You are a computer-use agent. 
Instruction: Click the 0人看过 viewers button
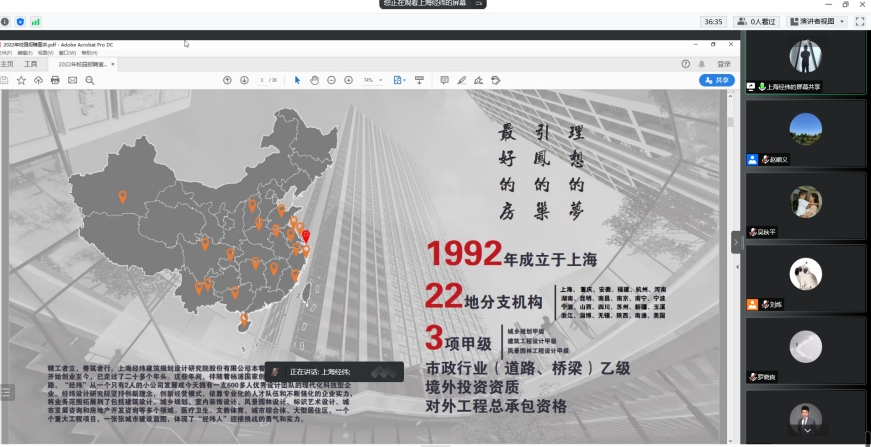[757, 22]
